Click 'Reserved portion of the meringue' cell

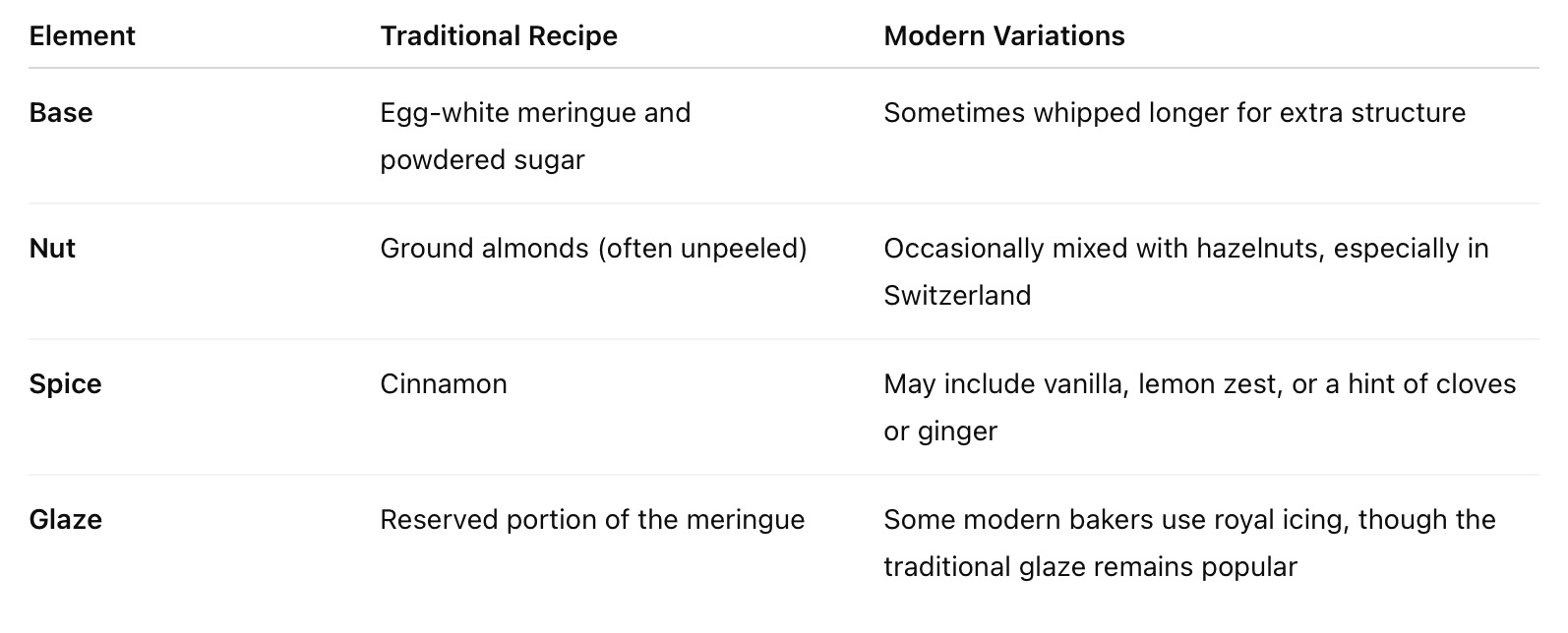592,520
